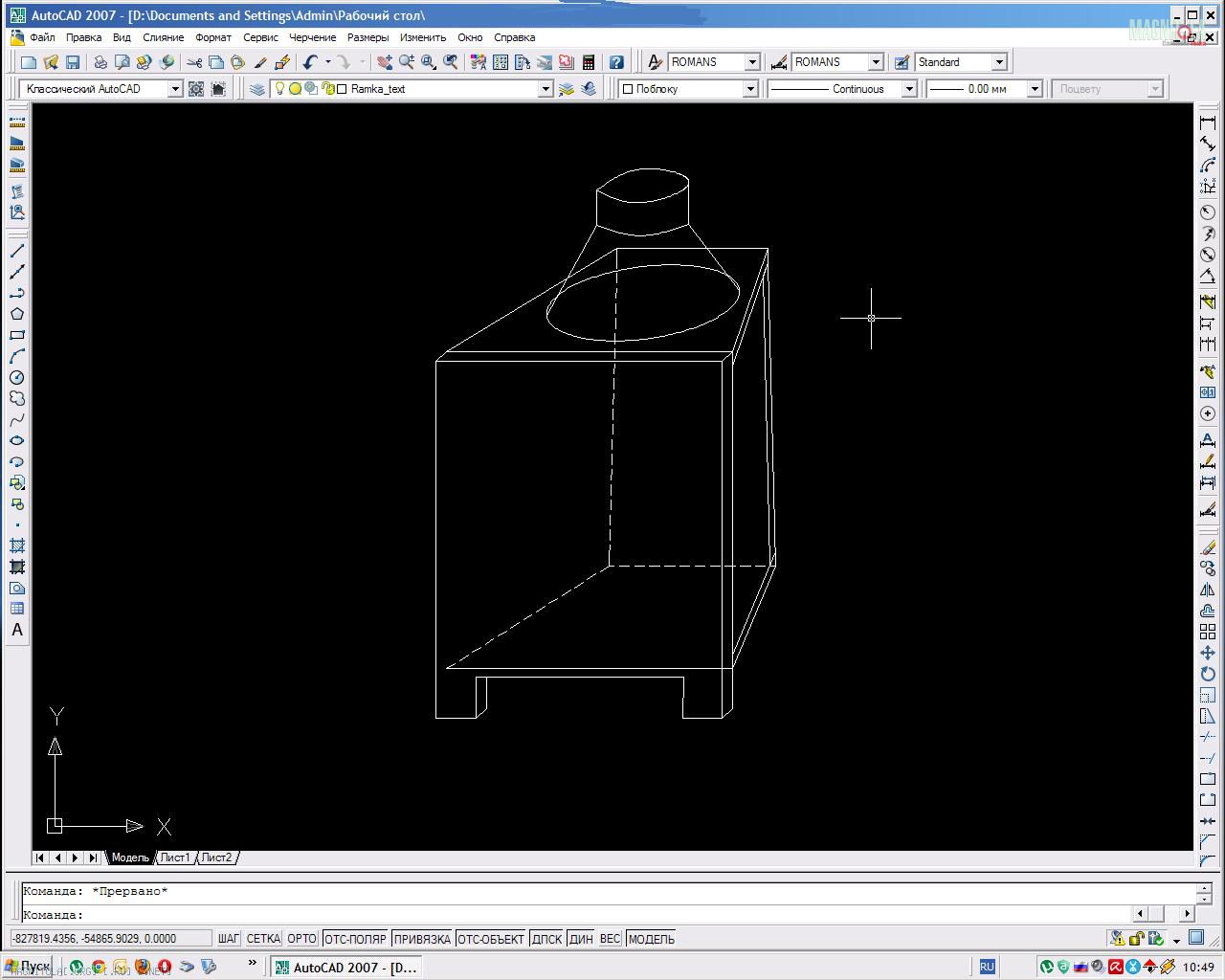This screenshot has height=980, width=1225.
Task: Expand the Continuous linetype dropdown
Action: 909,89
